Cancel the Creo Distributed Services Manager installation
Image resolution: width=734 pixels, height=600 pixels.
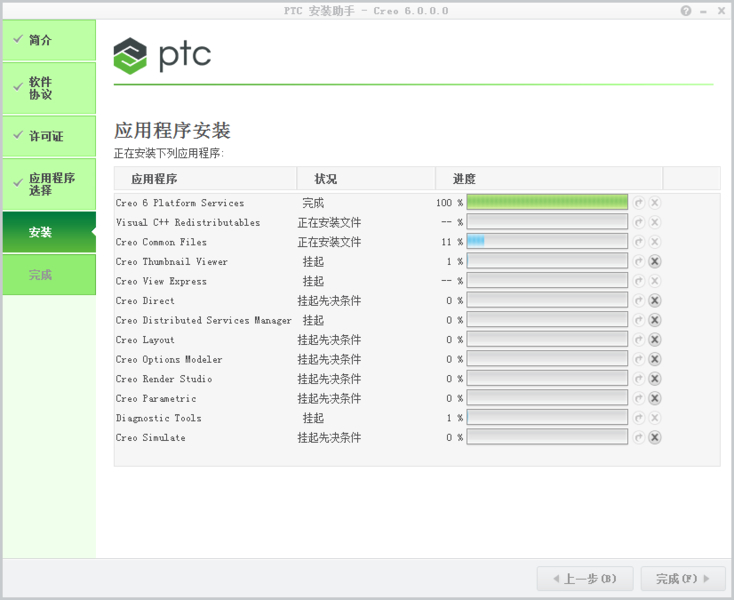pyautogui.click(x=655, y=320)
